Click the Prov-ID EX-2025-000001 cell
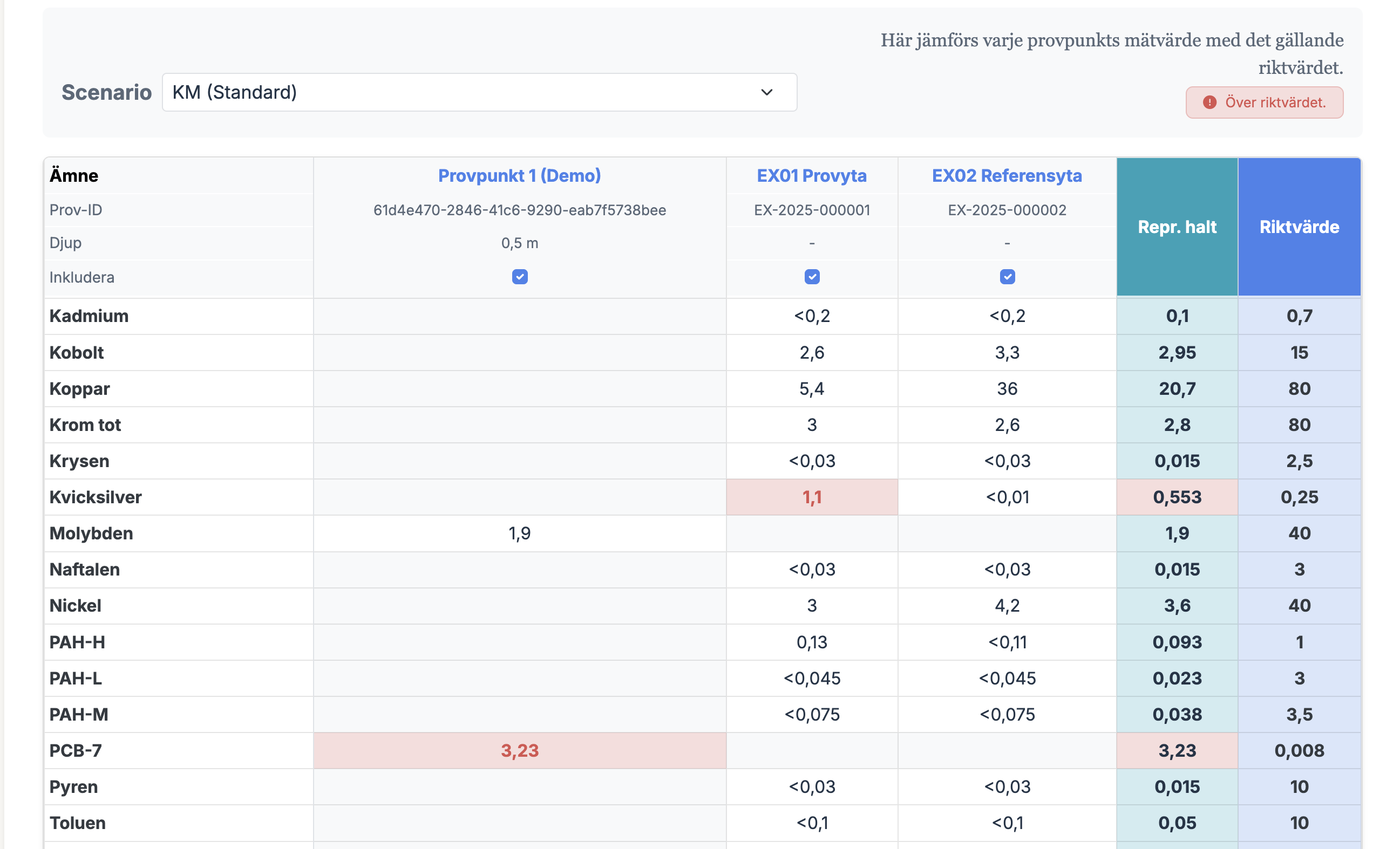 (811, 210)
